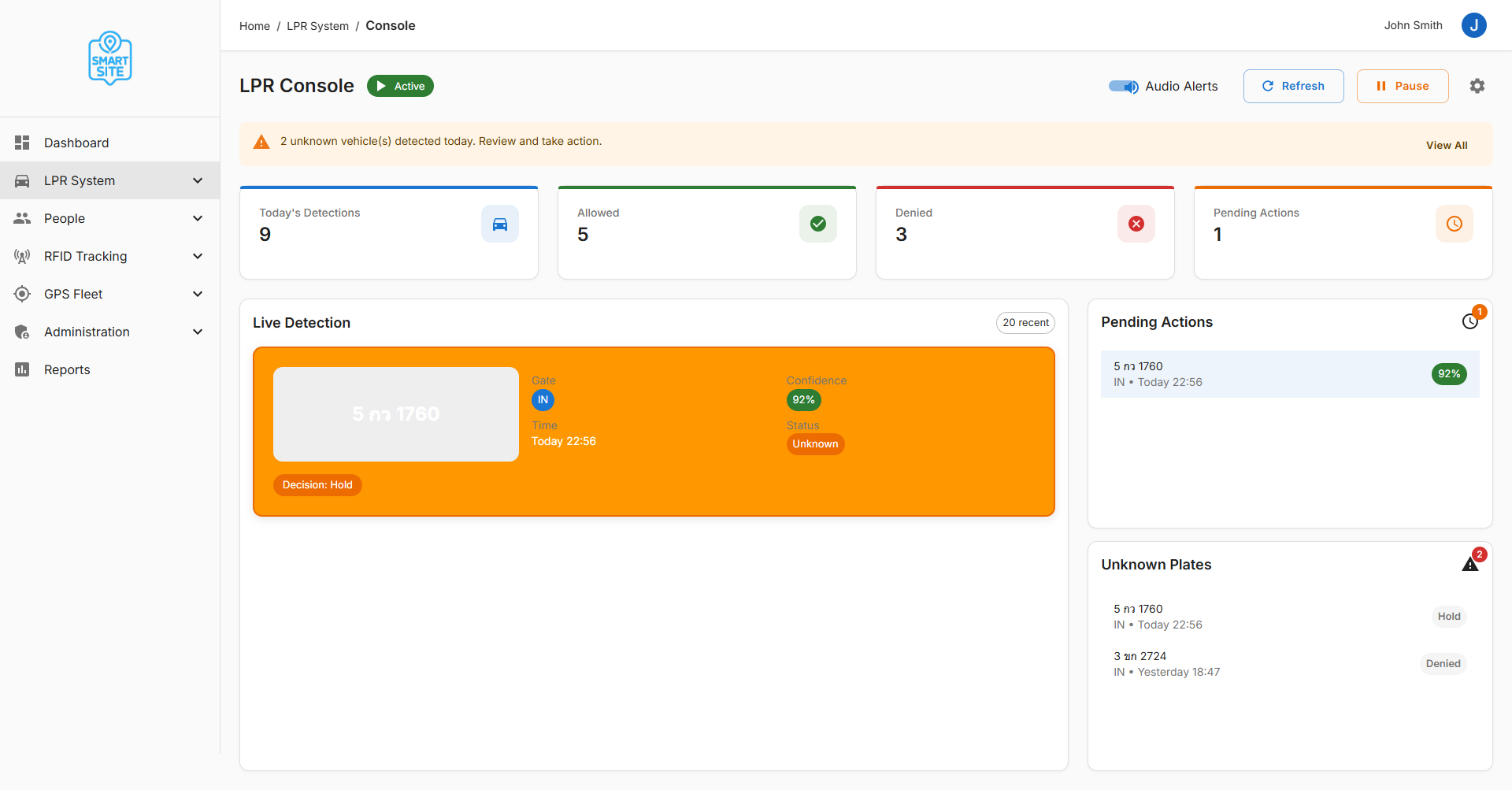This screenshot has width=1512, height=790.
Task: Click the license plate thumbnail image
Action: tap(395, 414)
